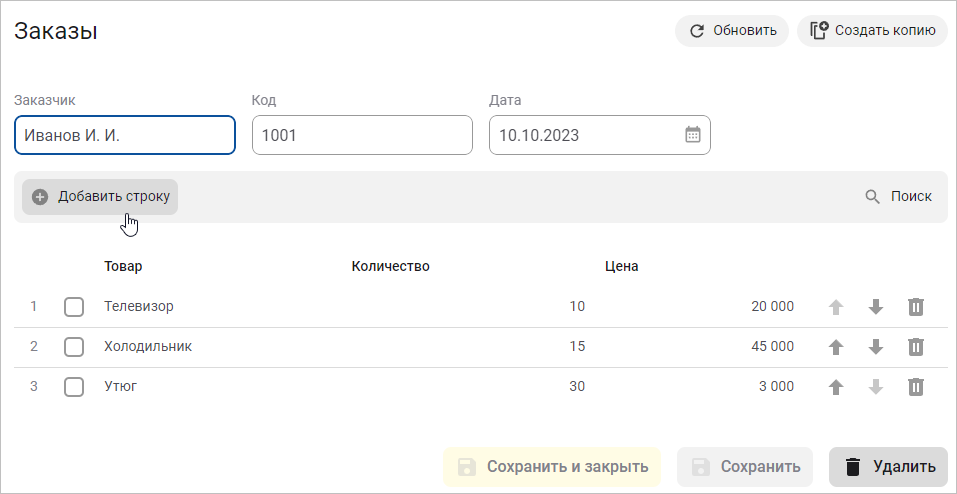The width and height of the screenshot is (957, 494).
Task: Move the Холодильник row down
Action: click(876, 347)
